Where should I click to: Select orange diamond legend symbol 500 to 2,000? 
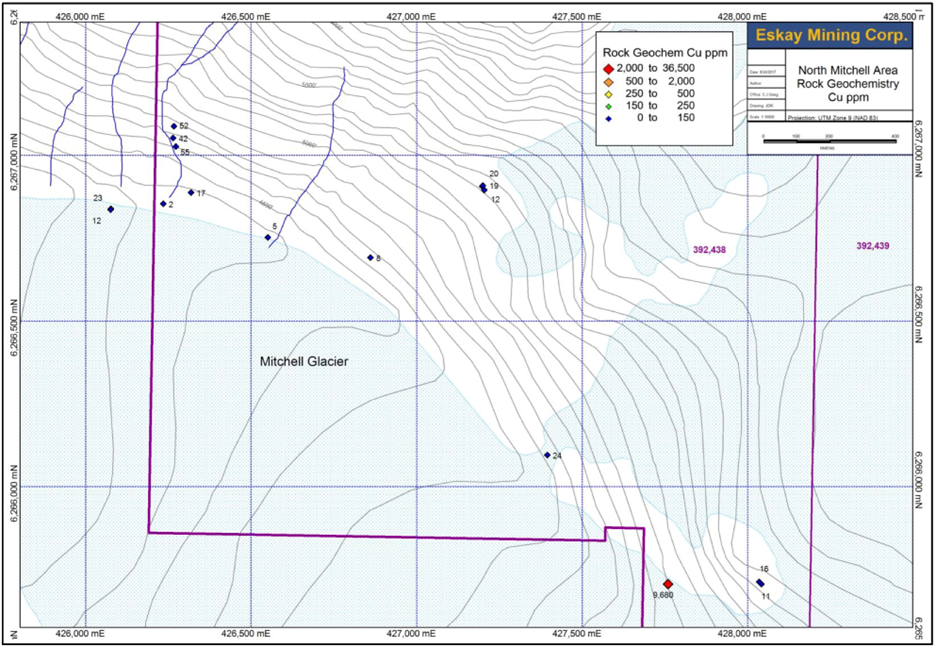tap(608, 80)
